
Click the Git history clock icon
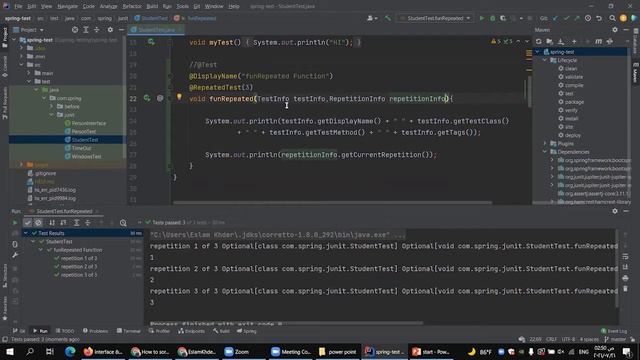point(588,18)
